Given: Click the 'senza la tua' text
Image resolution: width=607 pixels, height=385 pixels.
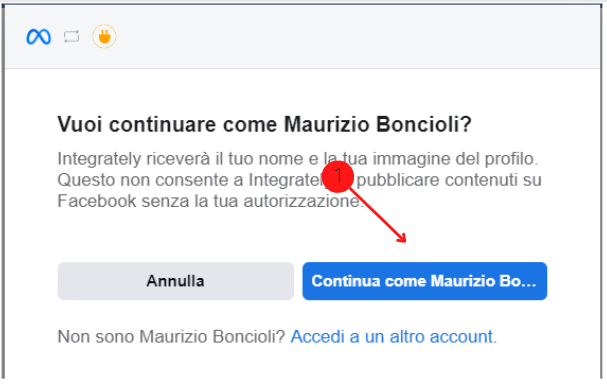Looking at the screenshot, I should click(190, 201).
